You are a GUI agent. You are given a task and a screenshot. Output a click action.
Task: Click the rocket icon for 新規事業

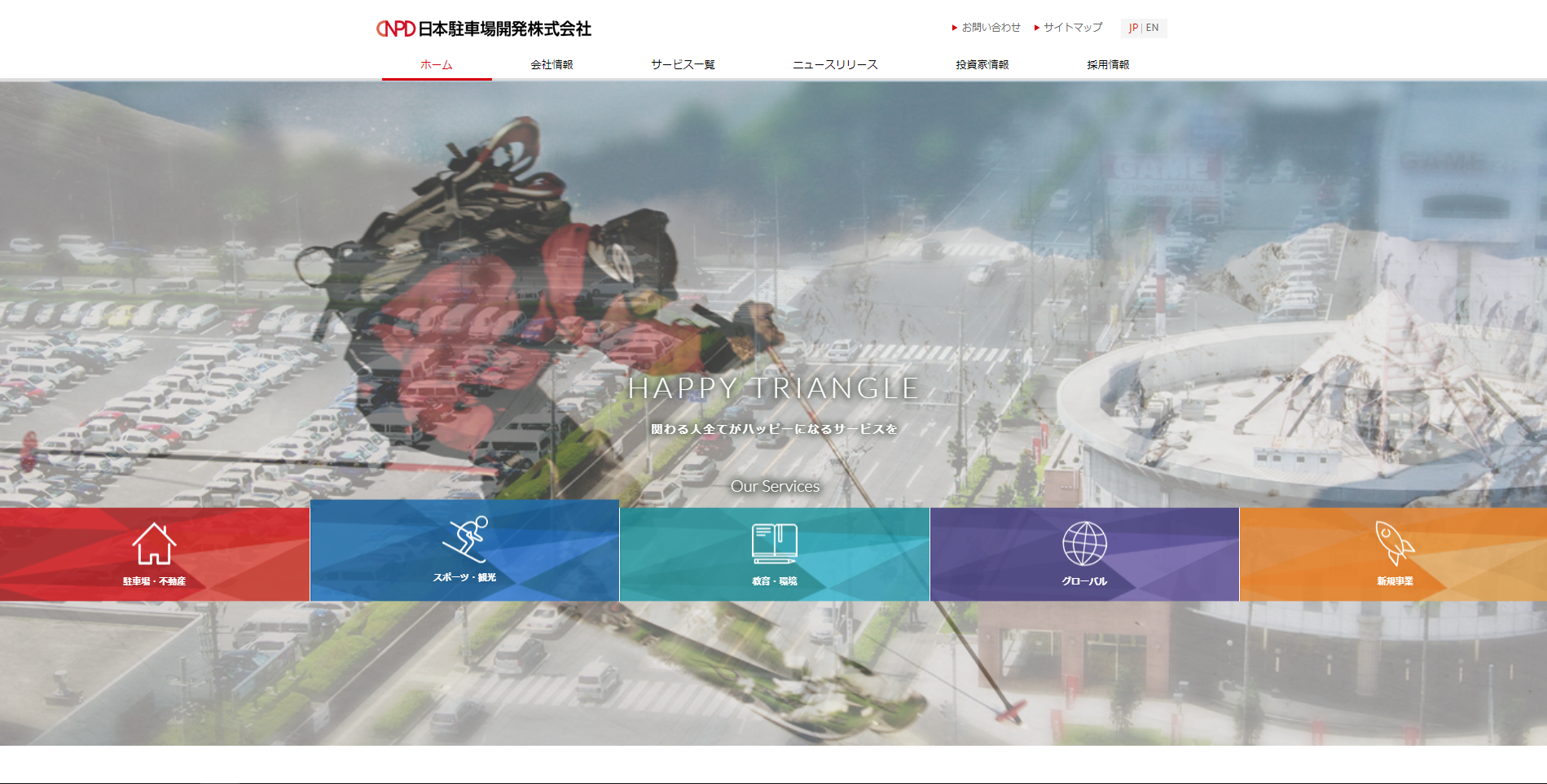(1394, 543)
